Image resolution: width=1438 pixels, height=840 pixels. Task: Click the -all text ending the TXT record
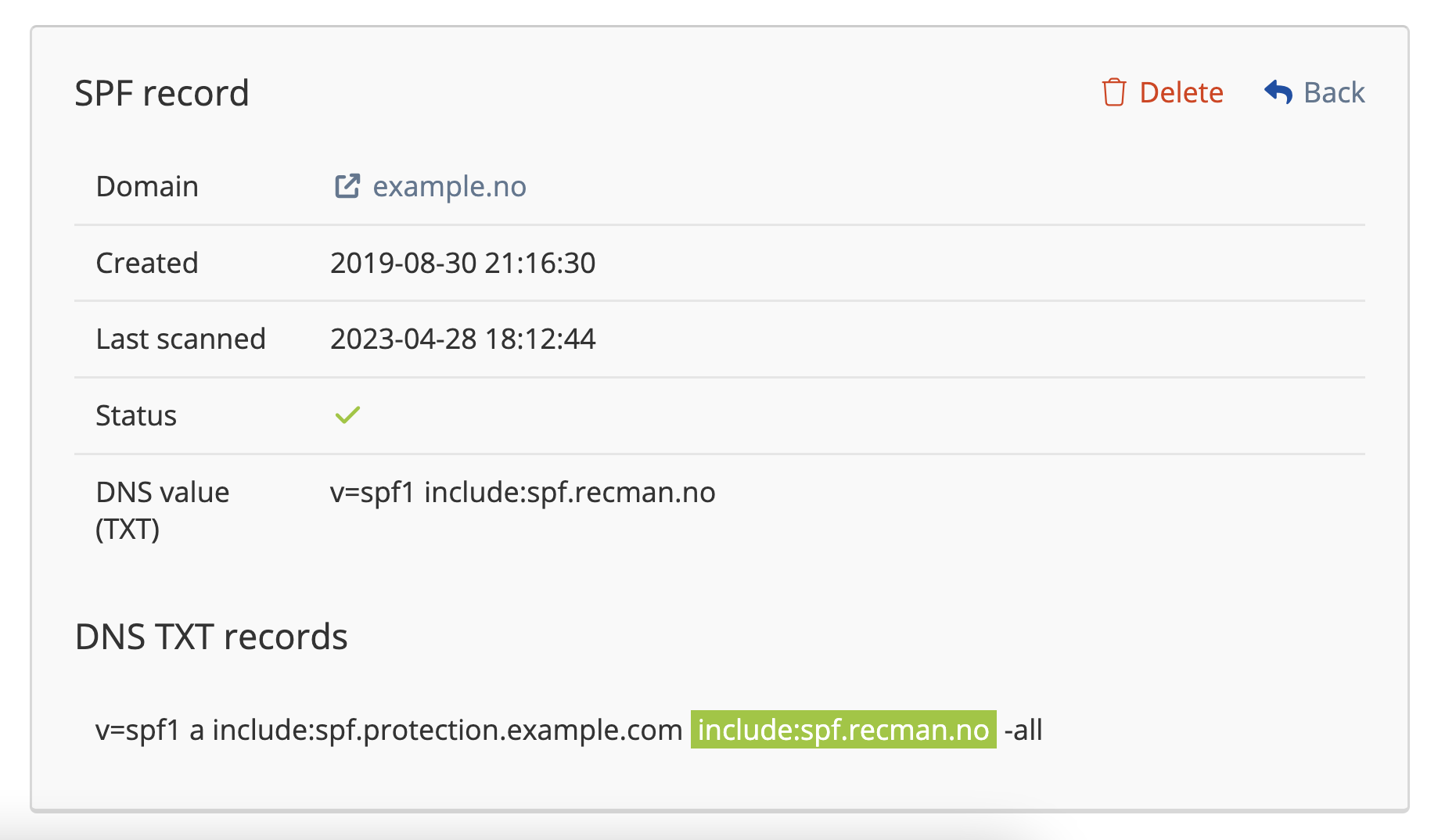tap(1023, 730)
